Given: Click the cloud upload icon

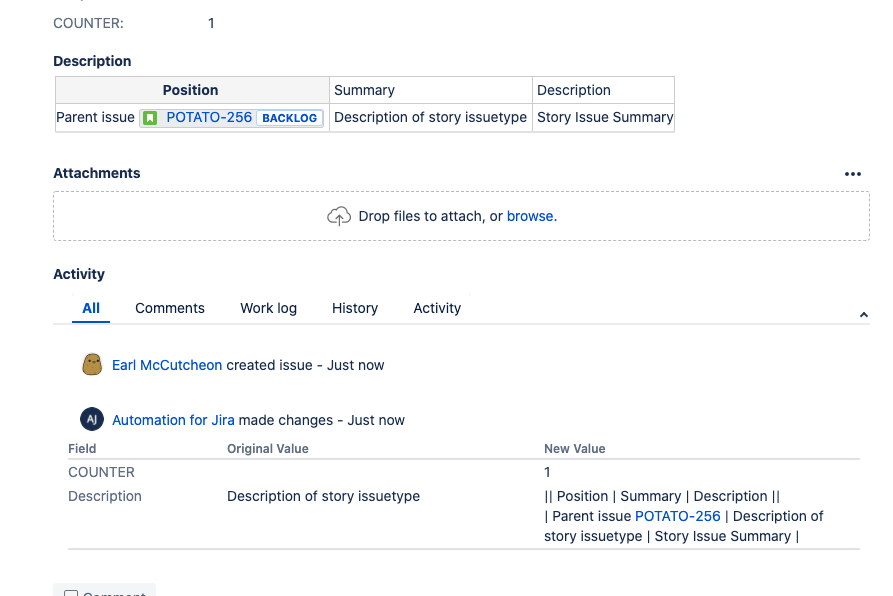Looking at the screenshot, I should pyautogui.click(x=339, y=216).
